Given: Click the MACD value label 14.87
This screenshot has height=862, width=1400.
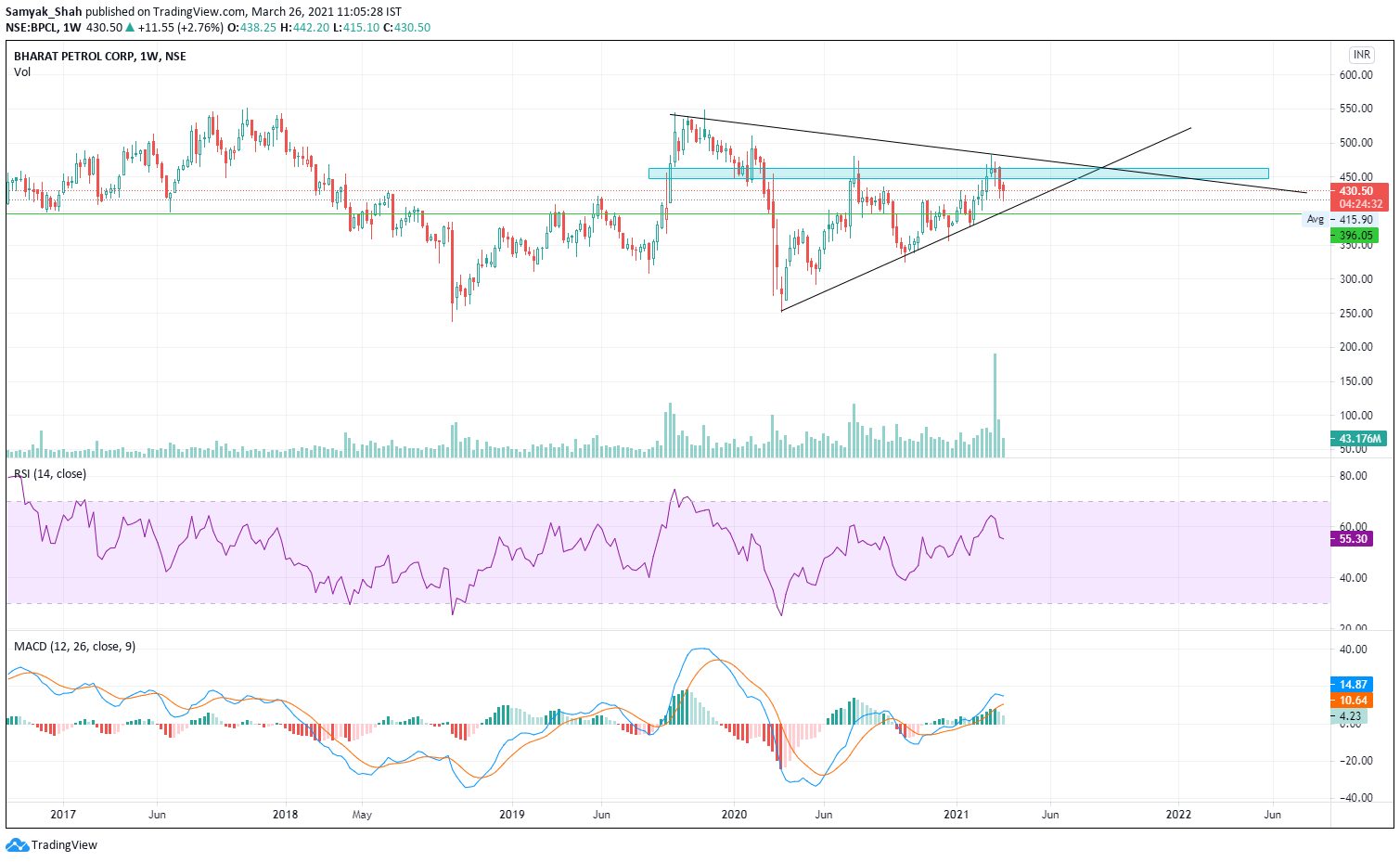Looking at the screenshot, I should (x=1353, y=684).
